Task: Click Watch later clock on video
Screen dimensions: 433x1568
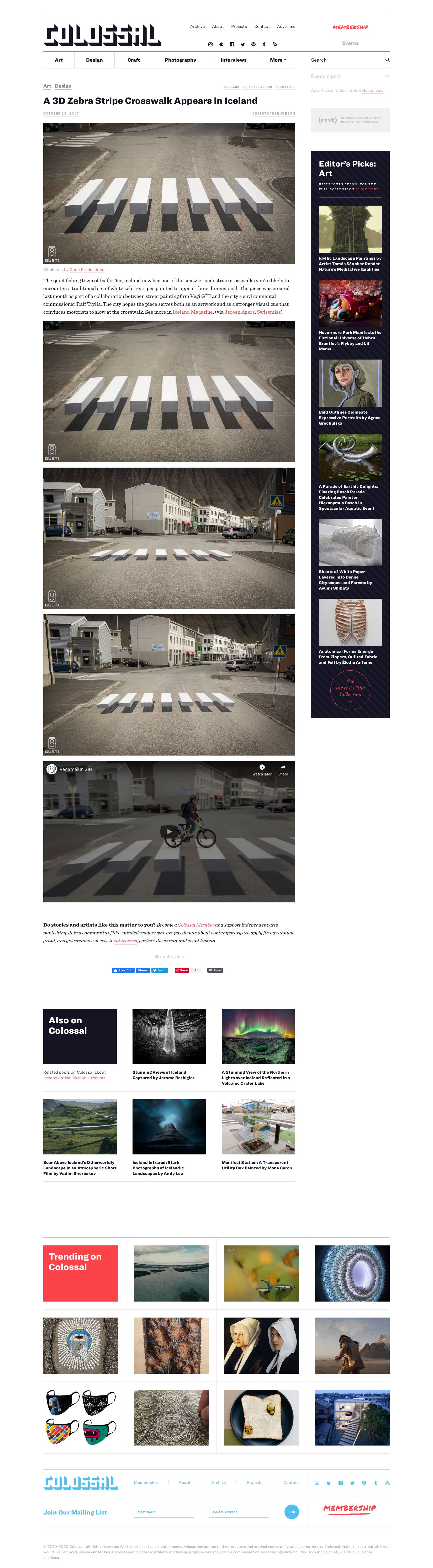Action: 262,767
